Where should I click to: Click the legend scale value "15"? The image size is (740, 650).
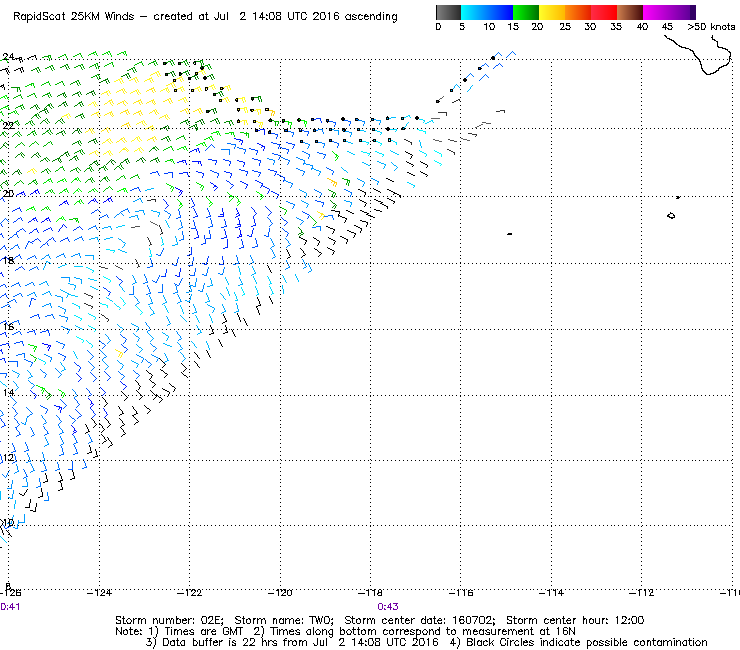click(513, 27)
